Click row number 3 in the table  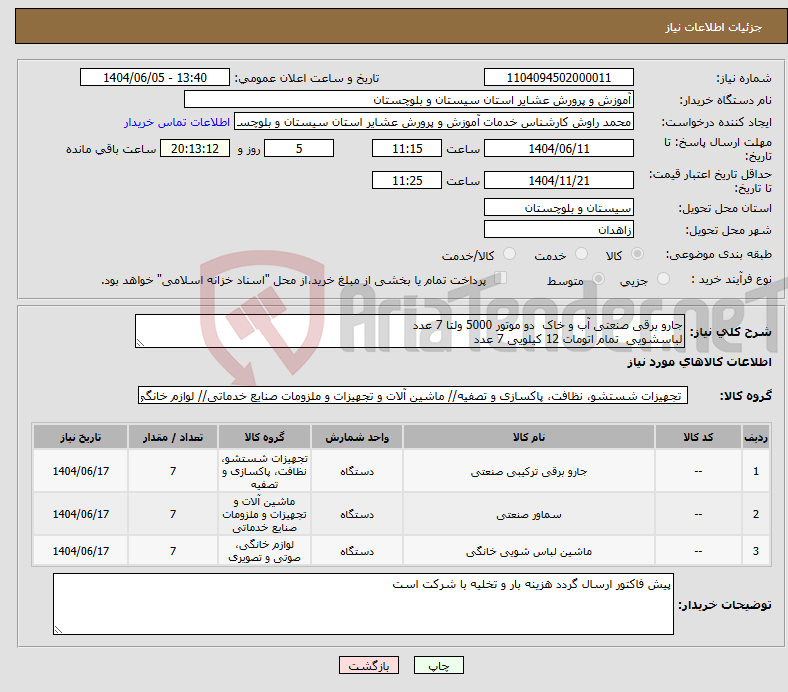coord(755,551)
